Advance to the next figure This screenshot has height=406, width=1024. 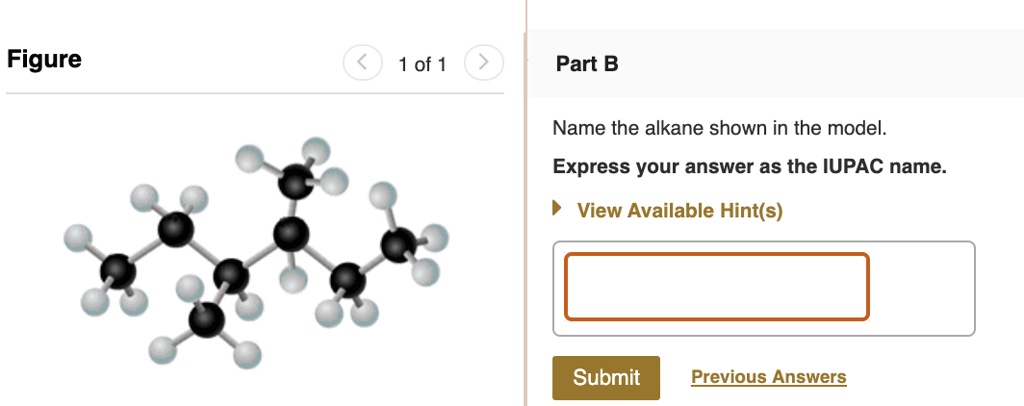(x=484, y=64)
